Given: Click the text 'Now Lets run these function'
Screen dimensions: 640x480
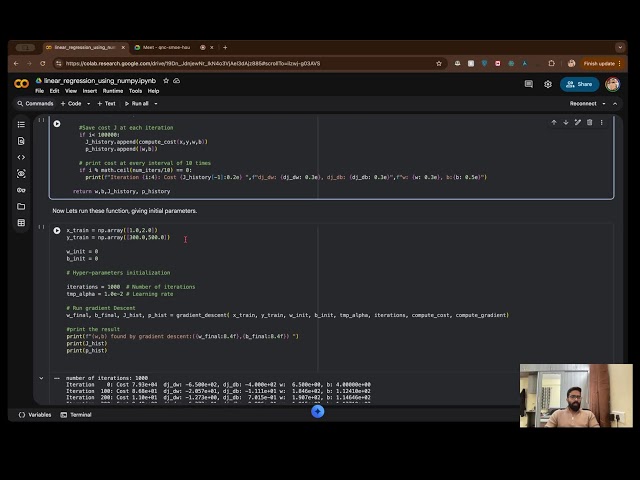Looking at the screenshot, I should pyautogui.click(x=91, y=211).
